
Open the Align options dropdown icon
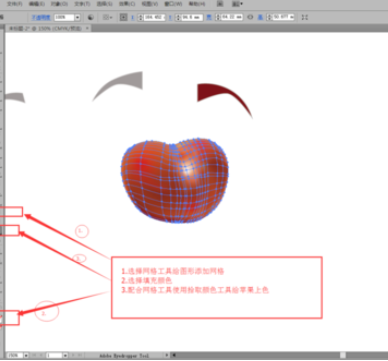coord(107,17)
